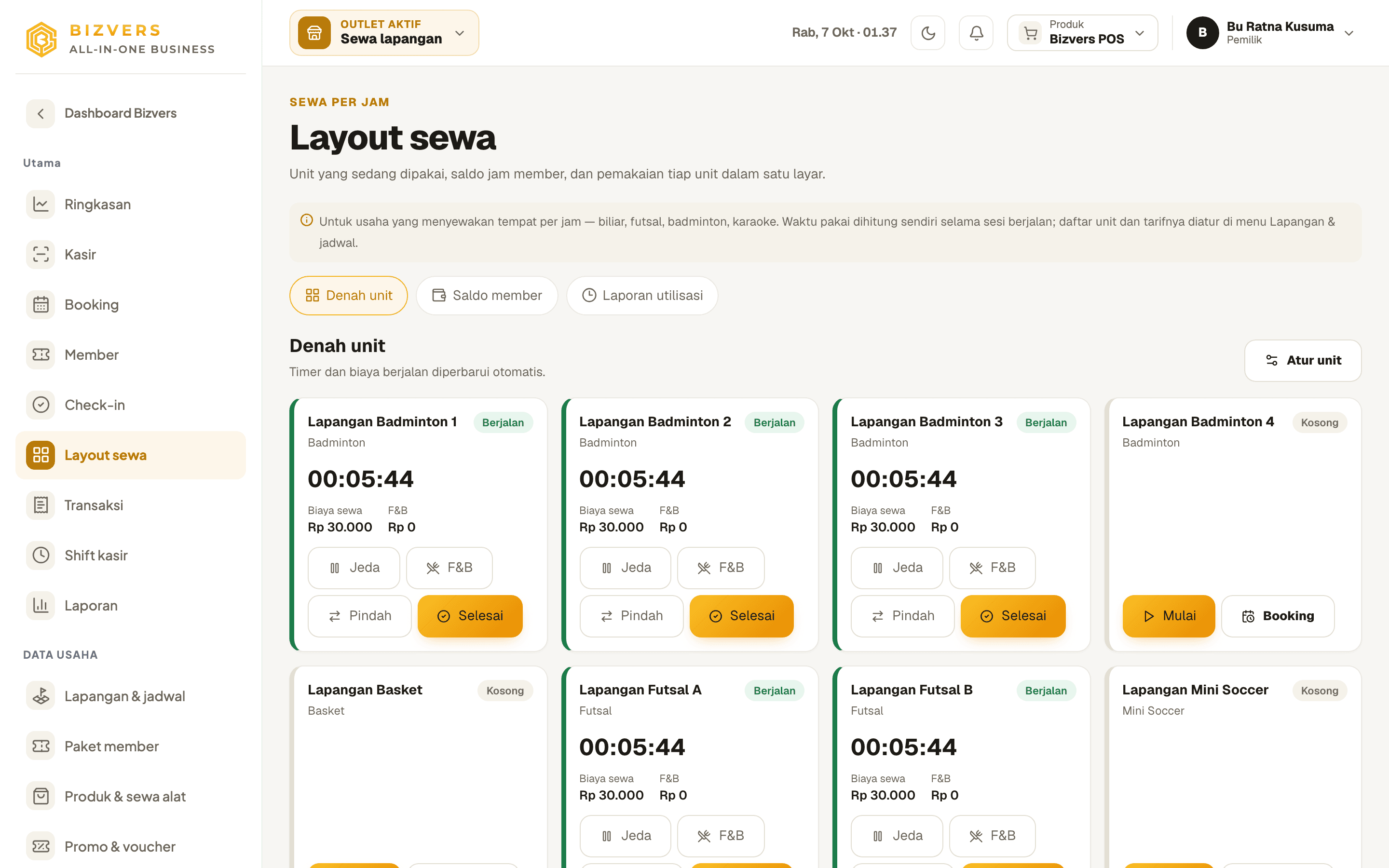Image resolution: width=1389 pixels, height=868 pixels.
Task: Add F&B to Lapangan Badminton 3
Action: point(992,568)
